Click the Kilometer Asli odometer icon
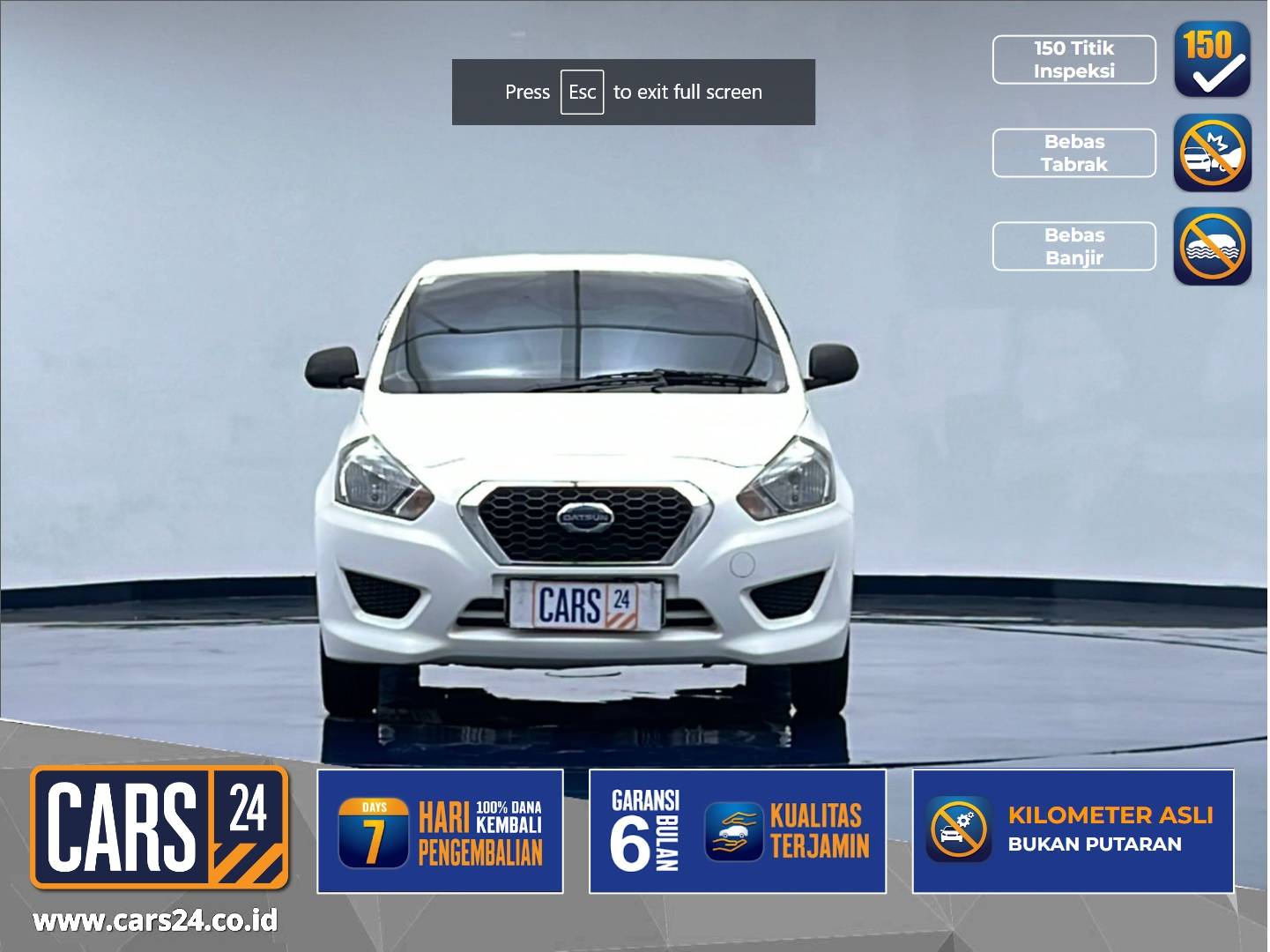 959,829
